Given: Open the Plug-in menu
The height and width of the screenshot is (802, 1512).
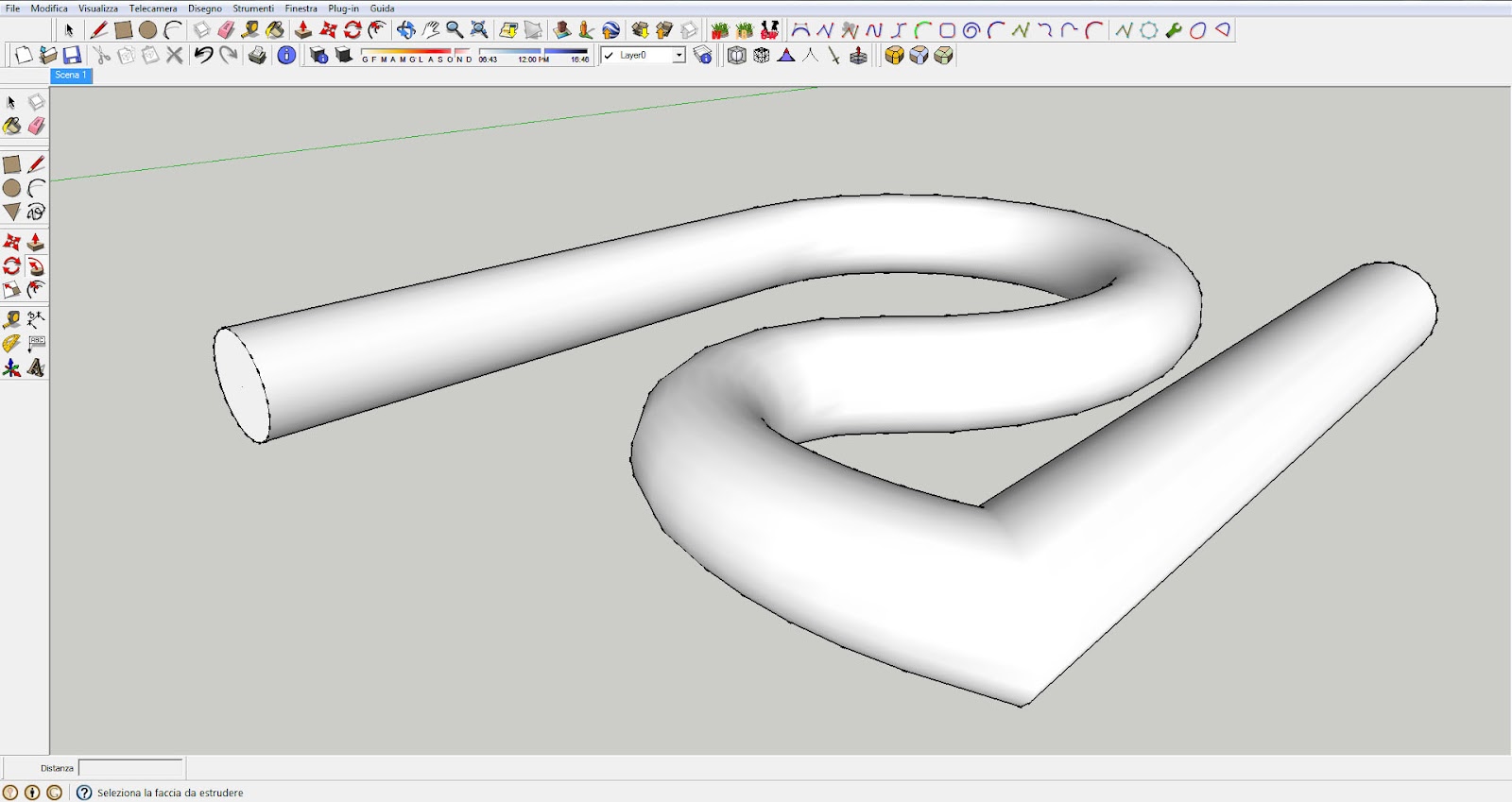Looking at the screenshot, I should tap(343, 9).
